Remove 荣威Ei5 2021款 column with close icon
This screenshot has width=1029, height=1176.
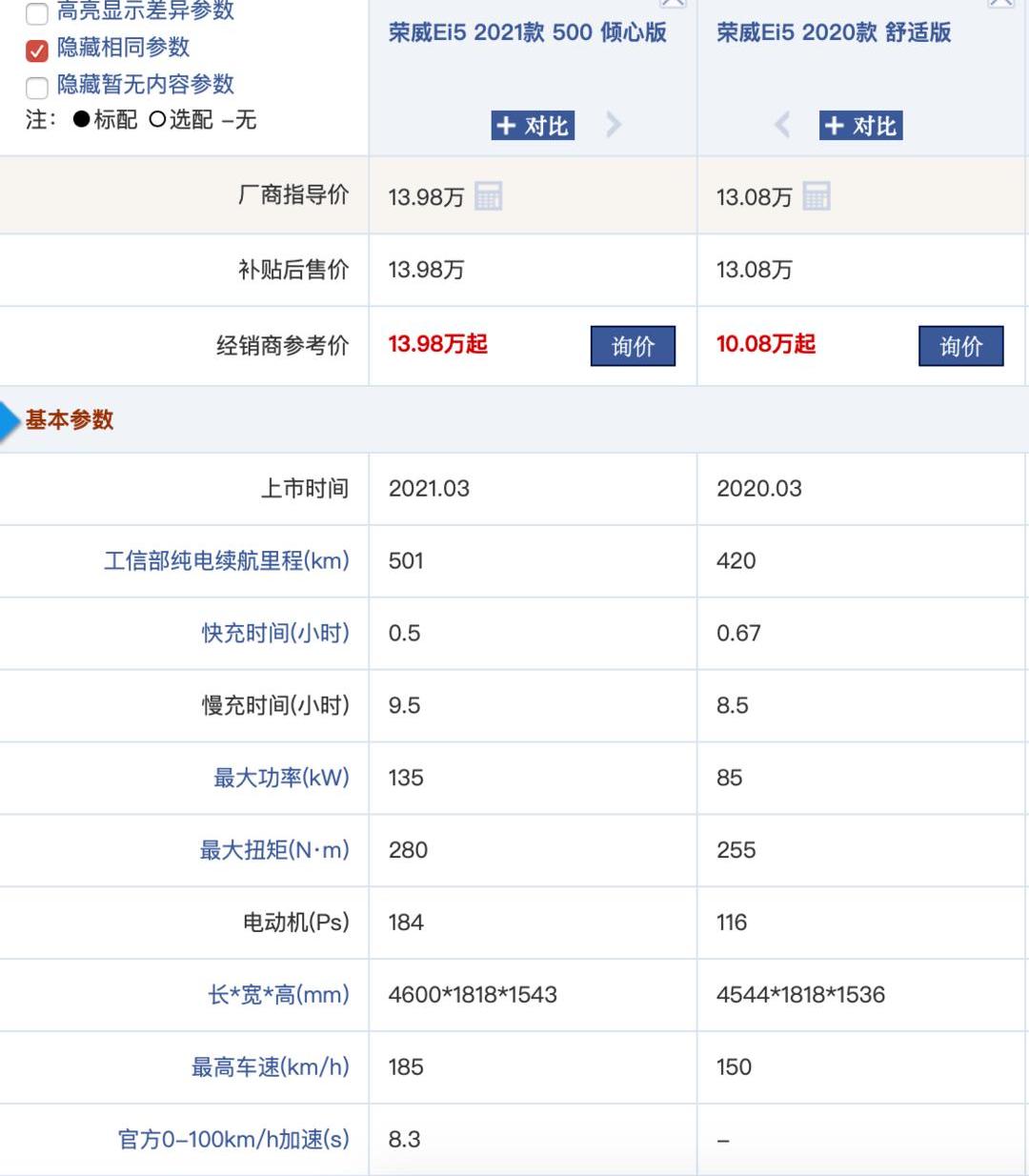coord(673,3)
